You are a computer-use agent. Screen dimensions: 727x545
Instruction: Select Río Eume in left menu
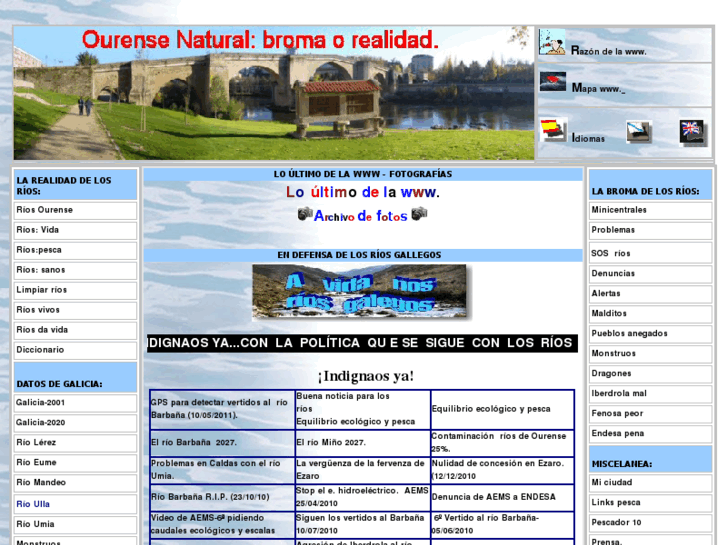pos(75,462)
